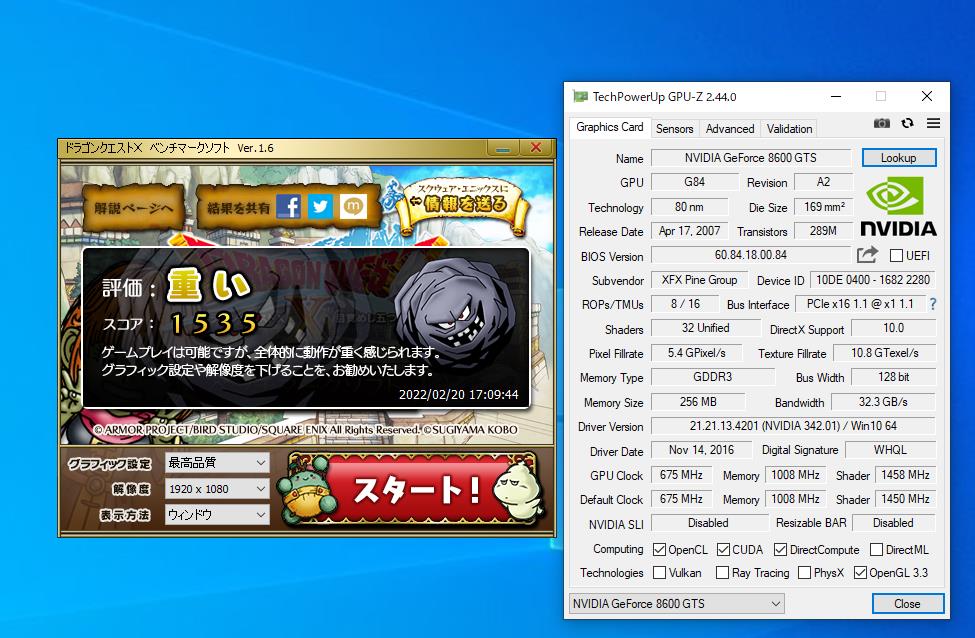The image size is (975, 638).
Task: Toggle the DirectML checkbox
Action: (876, 550)
